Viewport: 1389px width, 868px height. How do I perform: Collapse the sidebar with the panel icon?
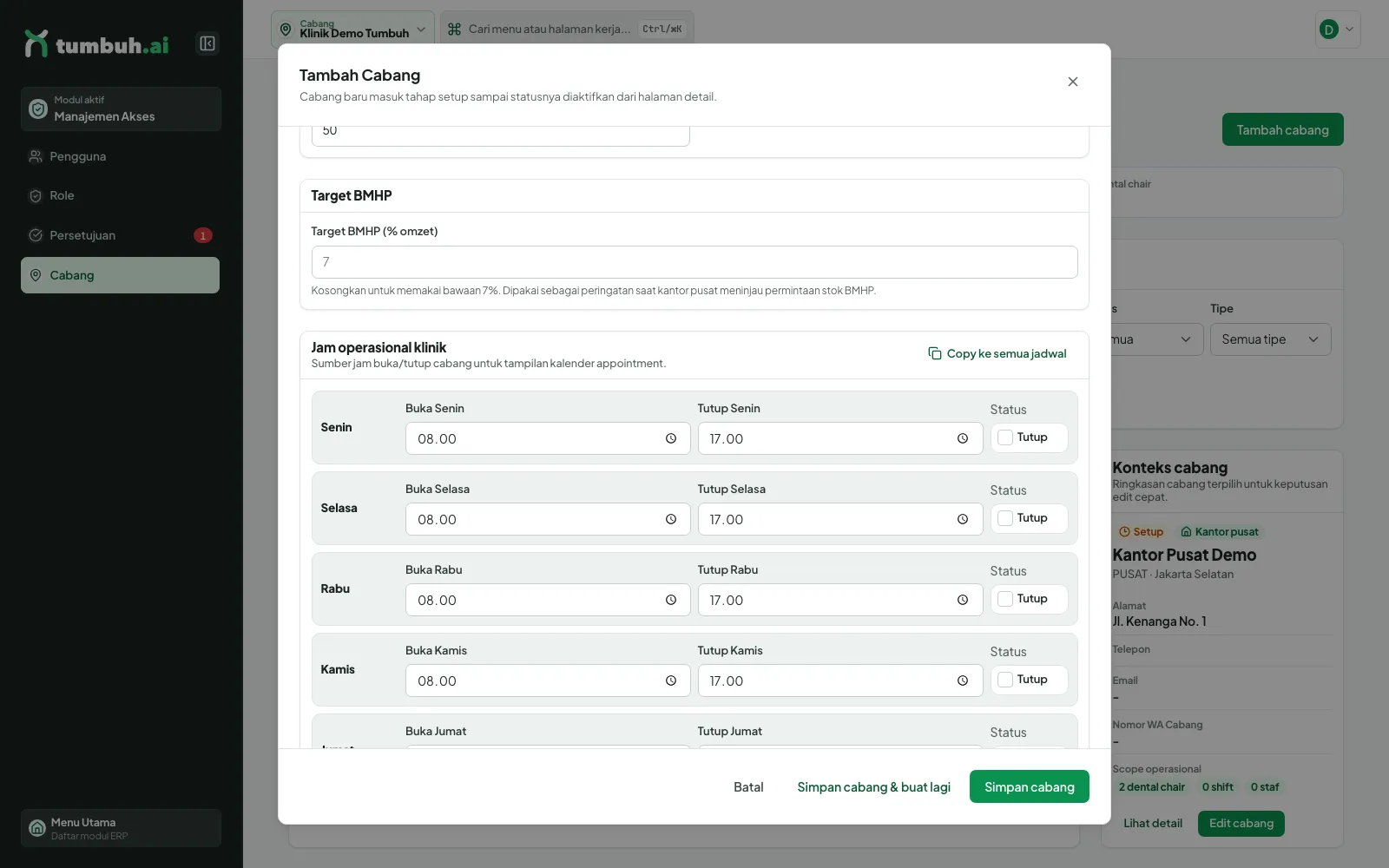click(x=207, y=43)
